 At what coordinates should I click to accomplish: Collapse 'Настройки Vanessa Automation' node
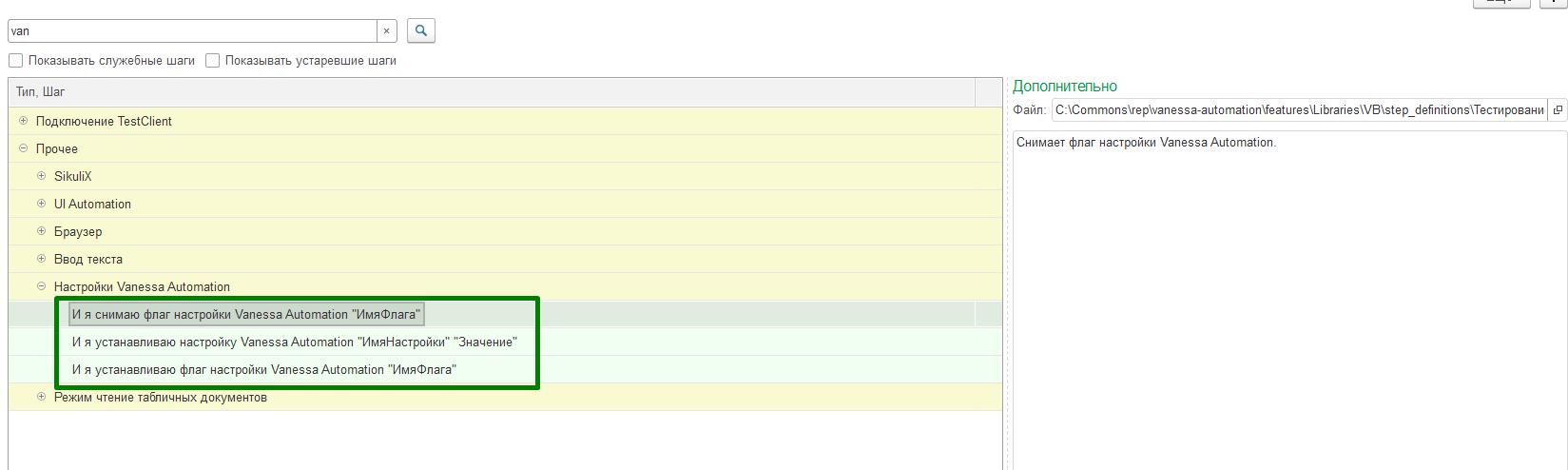point(42,286)
